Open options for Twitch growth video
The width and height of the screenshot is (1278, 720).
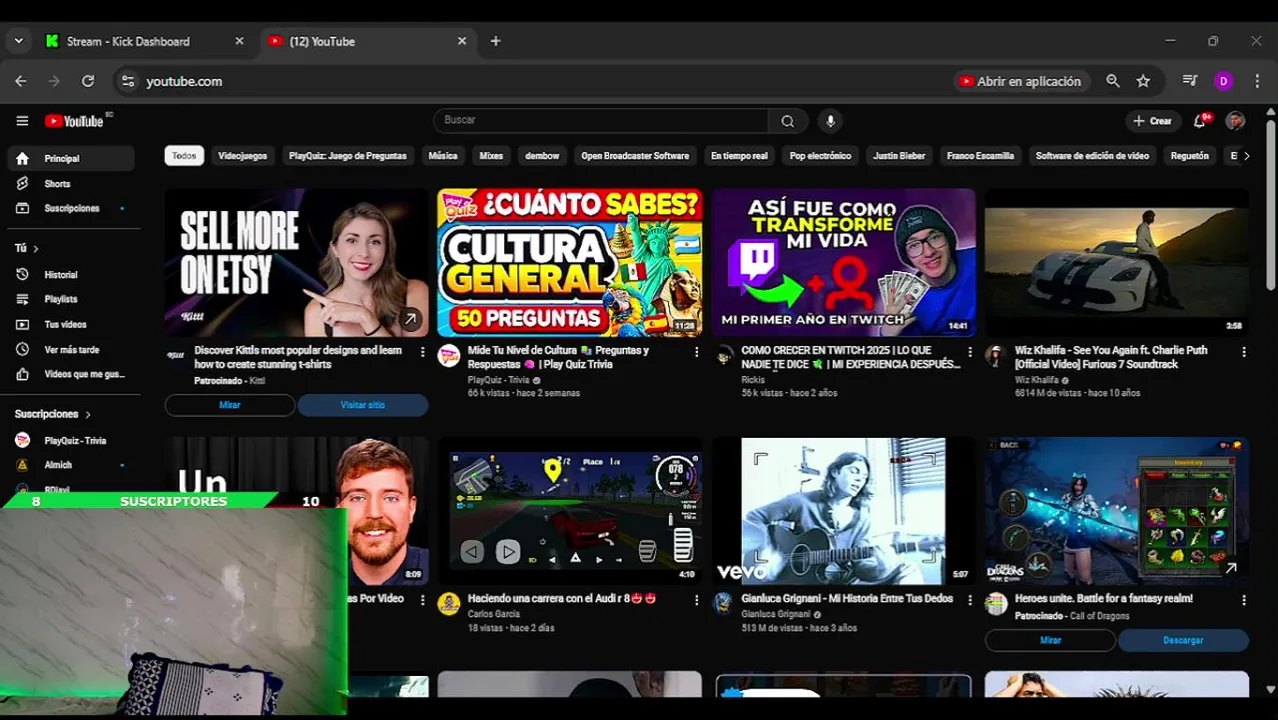click(x=970, y=352)
